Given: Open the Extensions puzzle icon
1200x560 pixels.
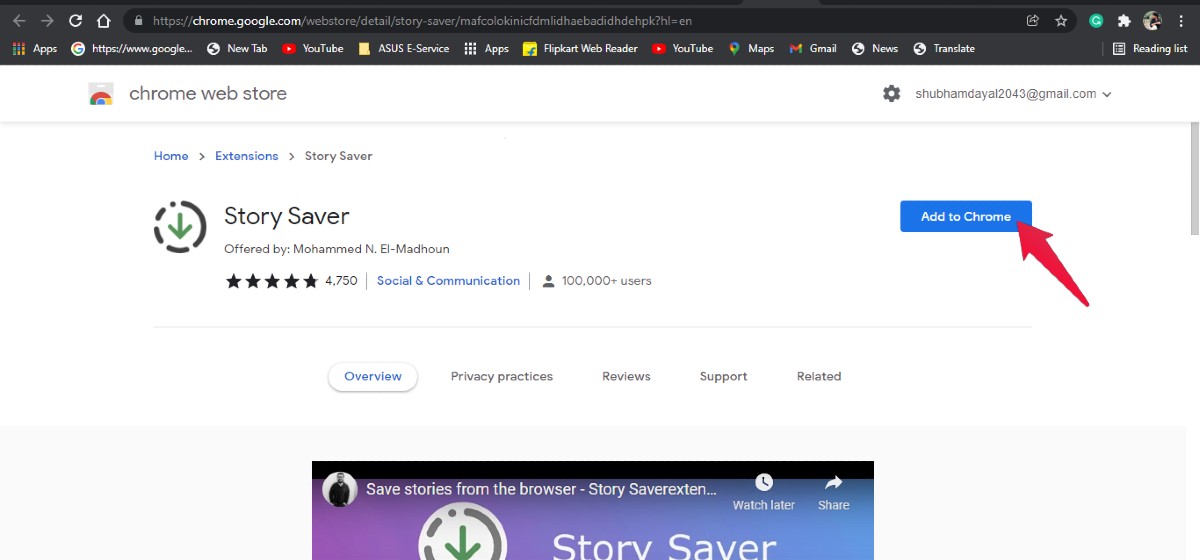Looking at the screenshot, I should [x=1124, y=20].
